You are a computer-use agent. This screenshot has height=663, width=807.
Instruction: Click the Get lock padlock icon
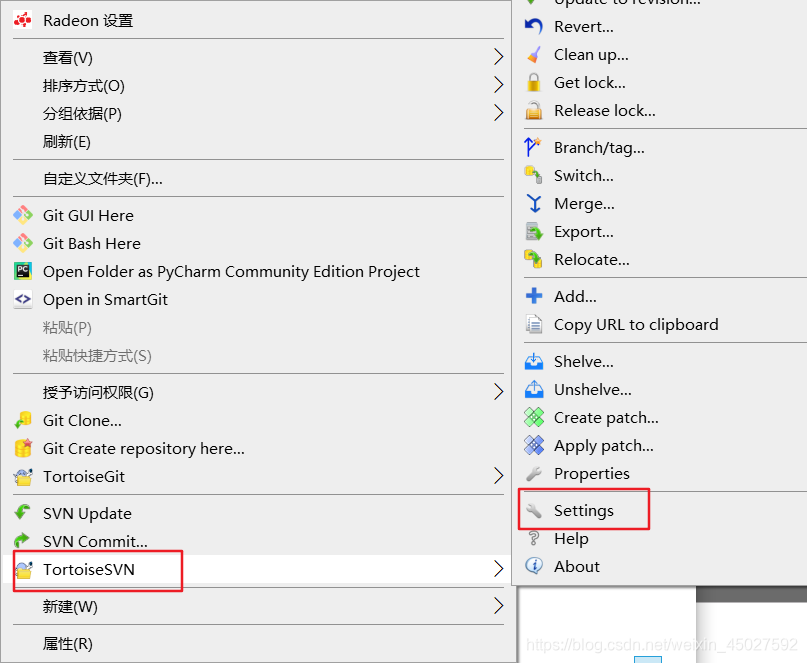(534, 82)
